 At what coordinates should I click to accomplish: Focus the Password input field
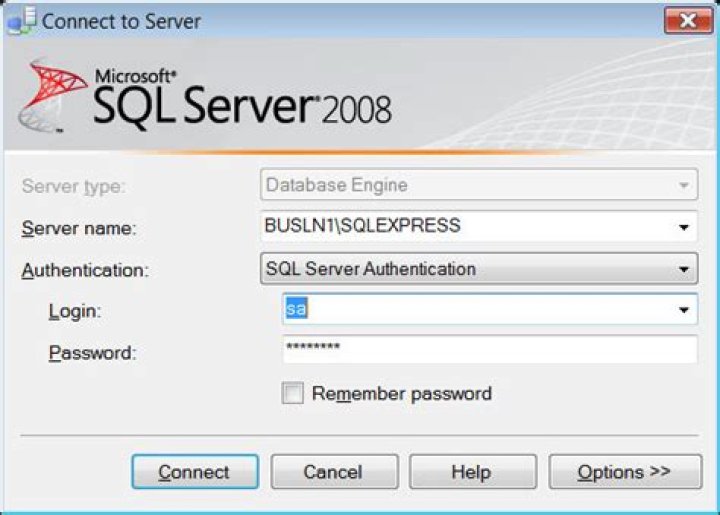[489, 350]
